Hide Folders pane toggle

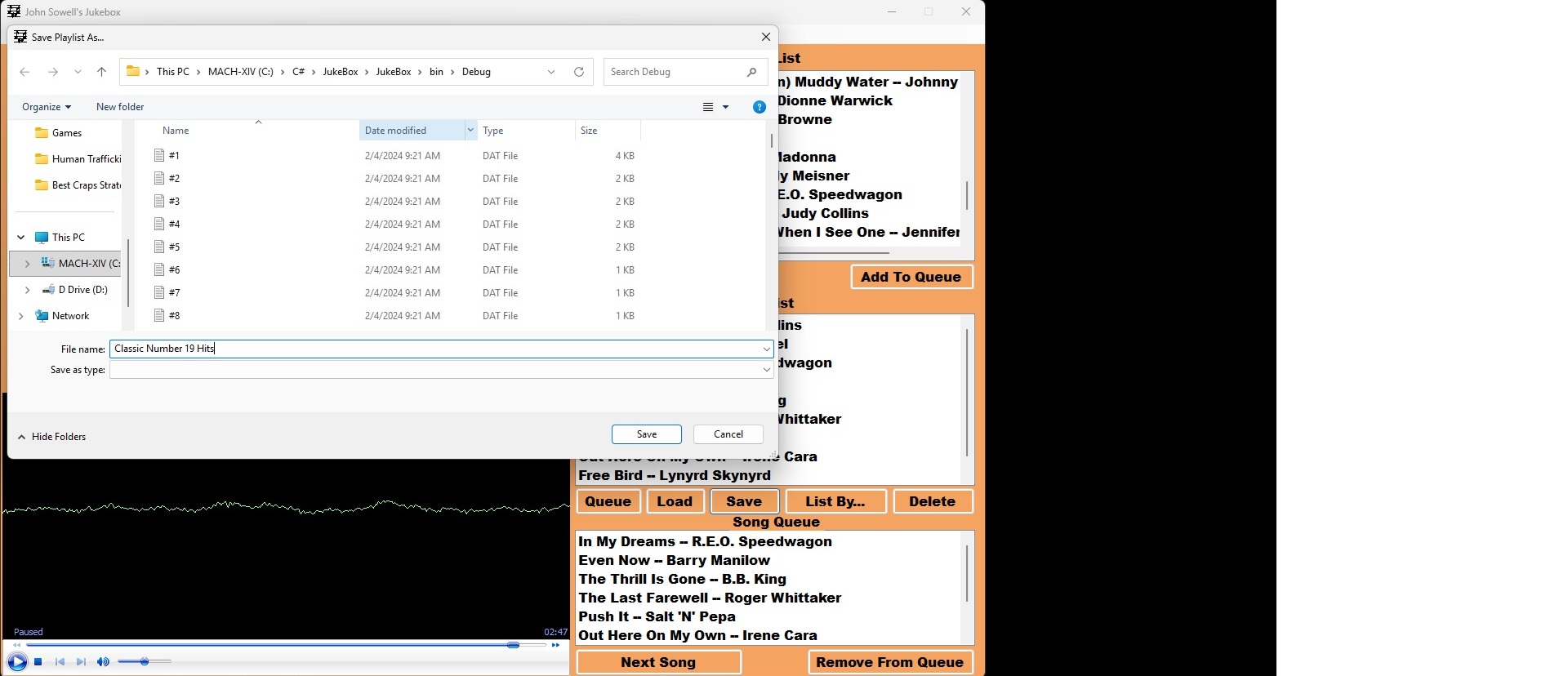[52, 437]
